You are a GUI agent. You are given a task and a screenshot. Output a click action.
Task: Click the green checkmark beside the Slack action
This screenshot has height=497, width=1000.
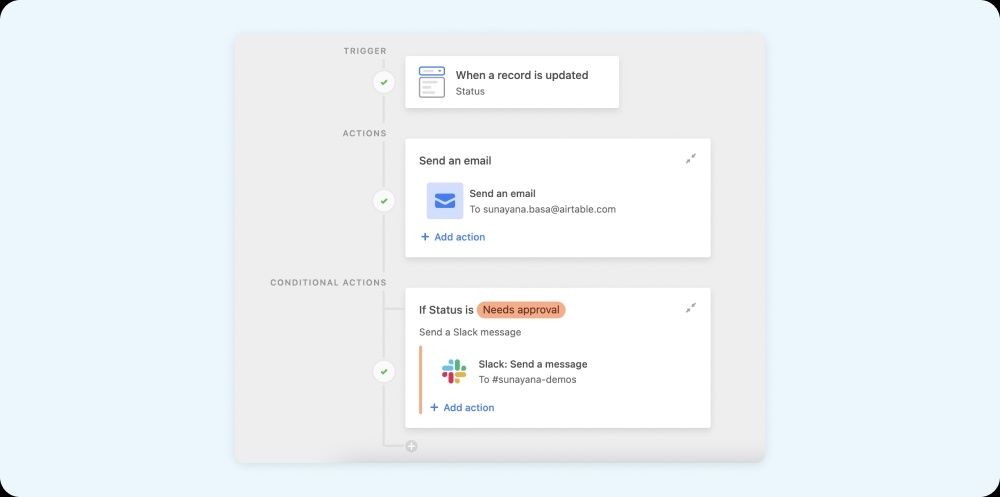pyautogui.click(x=384, y=371)
